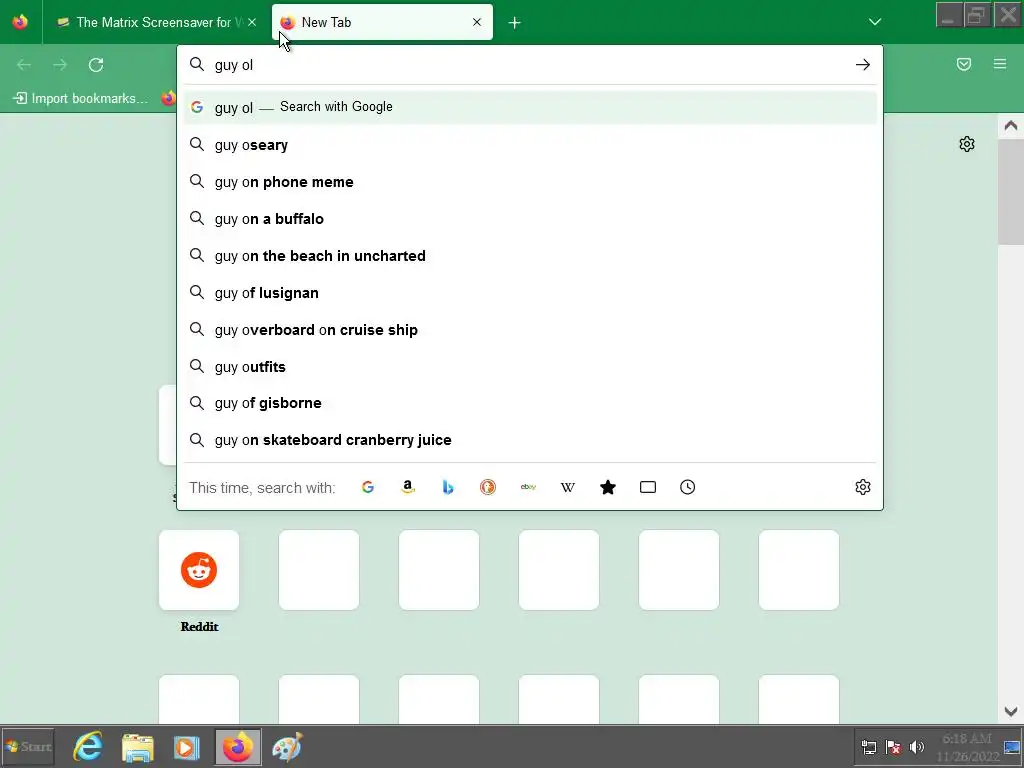Image resolution: width=1024 pixels, height=768 pixels.
Task: Choose suggestion 'guy of gisborne'
Action: [x=530, y=403]
